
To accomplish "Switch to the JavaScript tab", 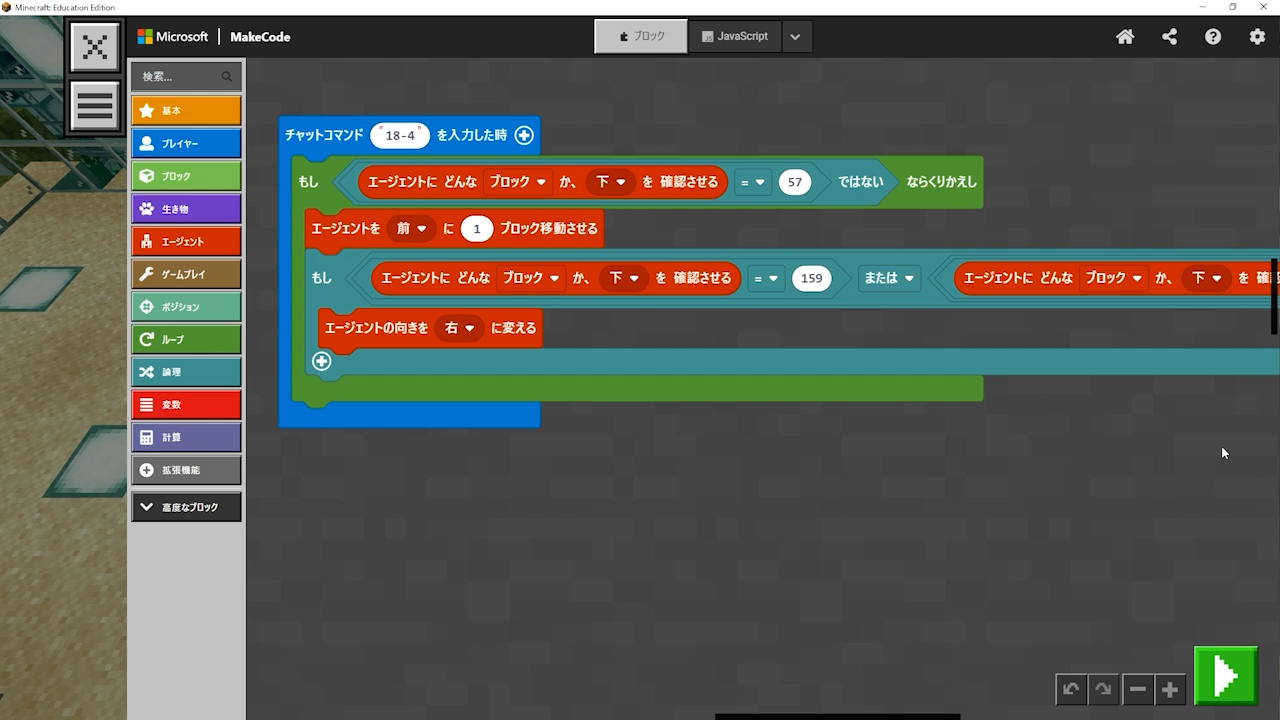I will pyautogui.click(x=735, y=37).
